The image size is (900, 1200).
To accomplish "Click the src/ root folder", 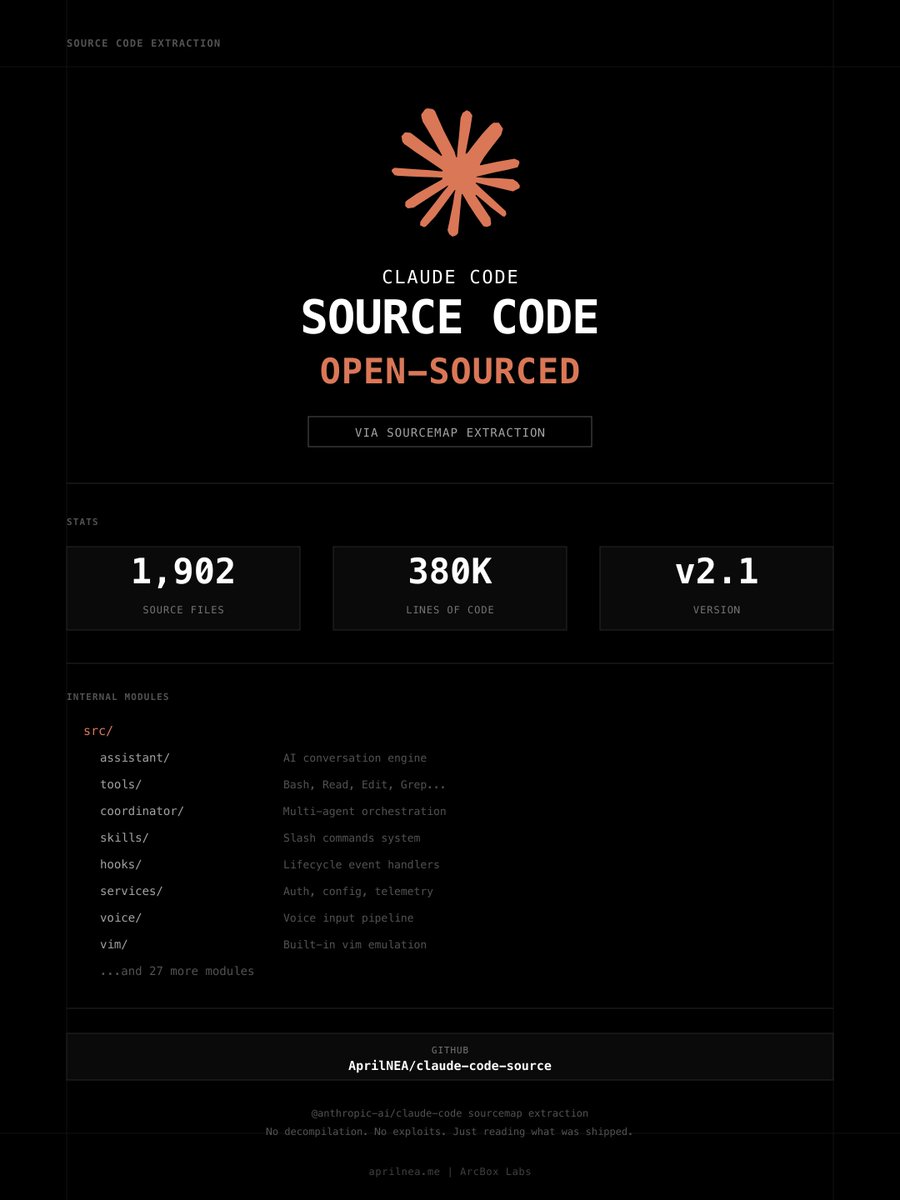I will tap(98, 731).
